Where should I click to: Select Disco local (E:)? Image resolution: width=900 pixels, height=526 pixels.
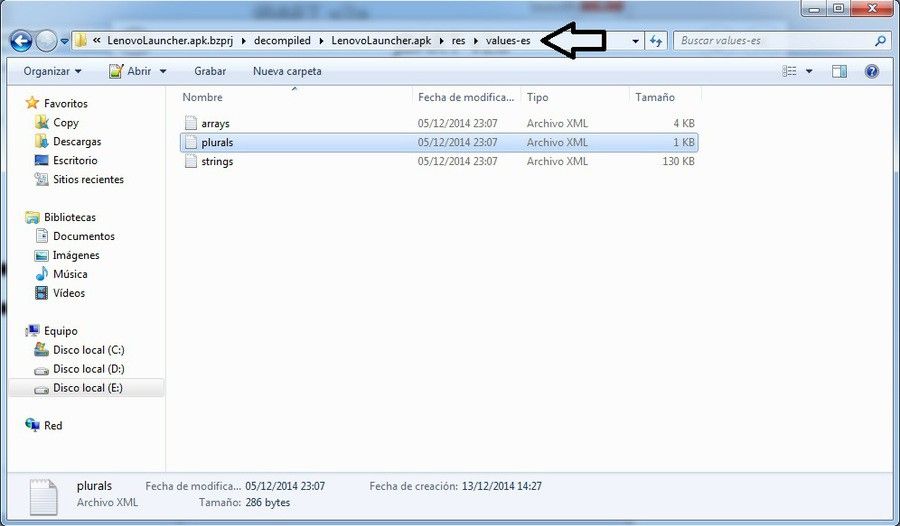pyautogui.click(x=87, y=388)
